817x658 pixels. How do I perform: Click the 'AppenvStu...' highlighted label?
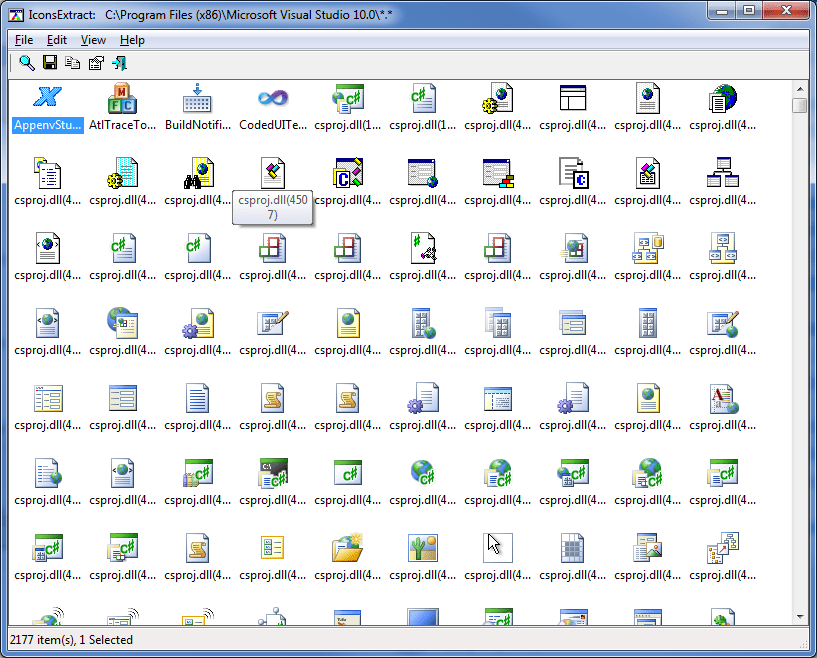tap(47, 125)
